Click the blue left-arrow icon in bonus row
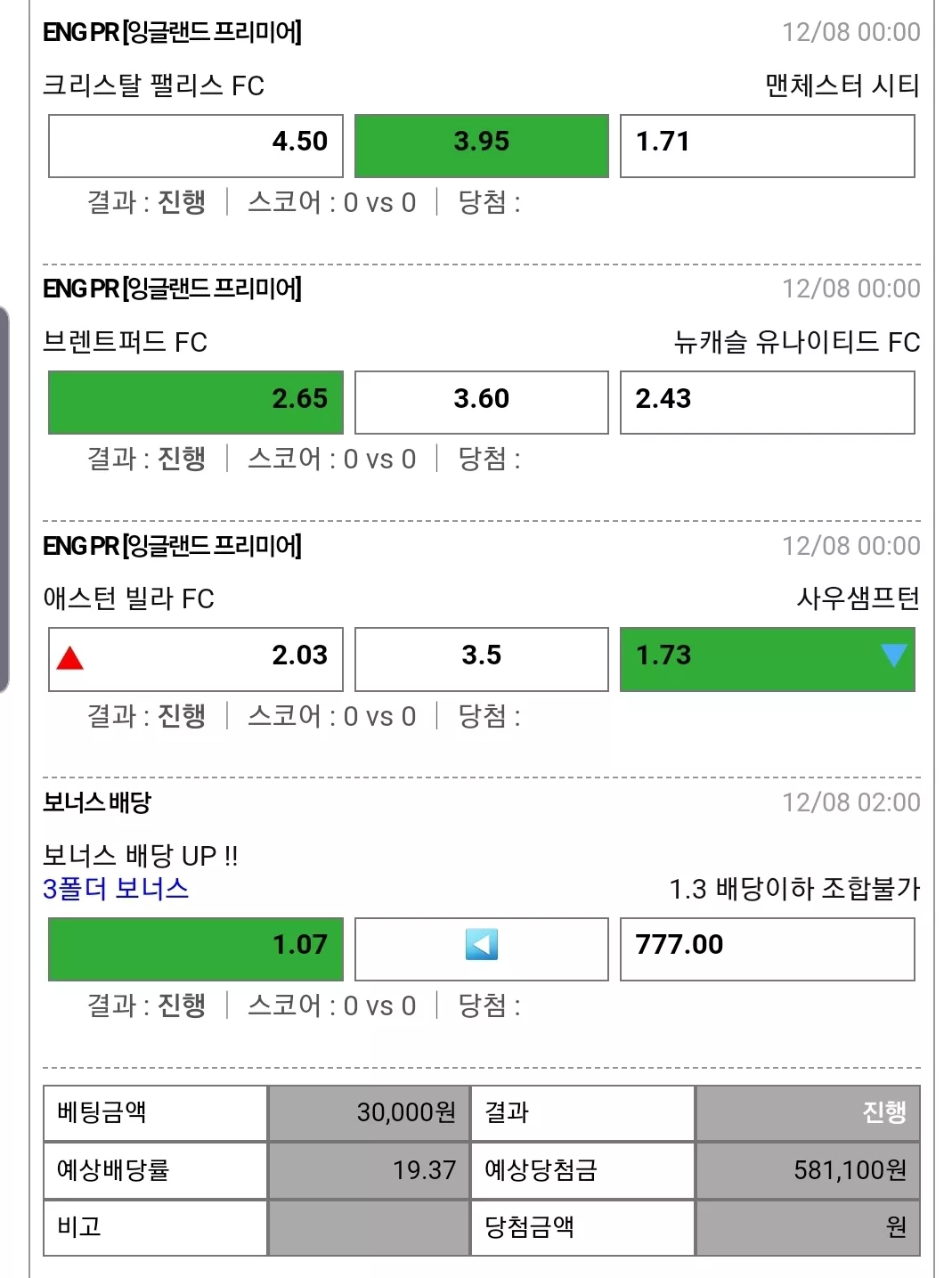Screen dimensions: 952x1278 [482, 944]
